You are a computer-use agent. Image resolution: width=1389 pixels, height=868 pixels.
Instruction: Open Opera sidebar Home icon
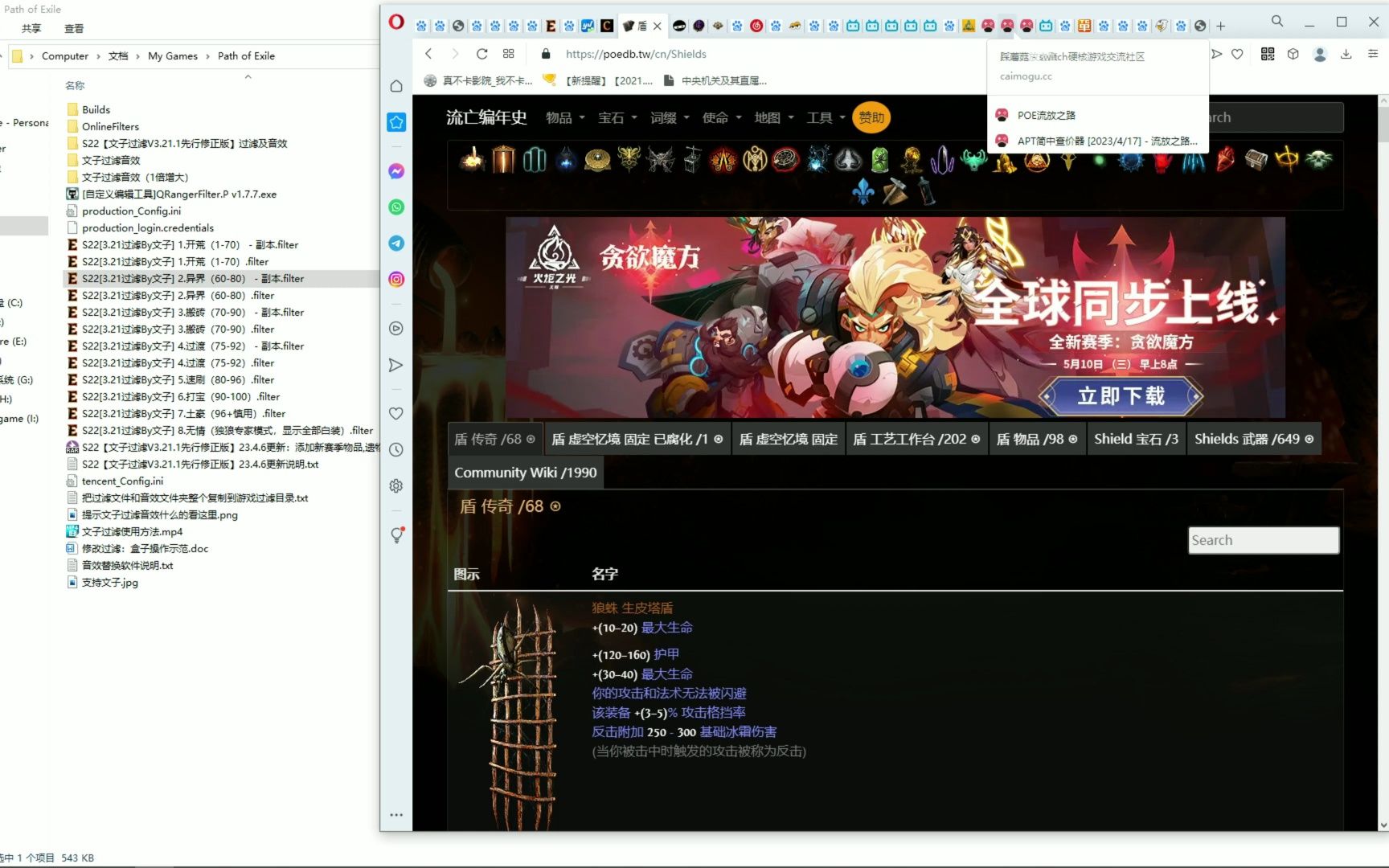[x=396, y=86]
